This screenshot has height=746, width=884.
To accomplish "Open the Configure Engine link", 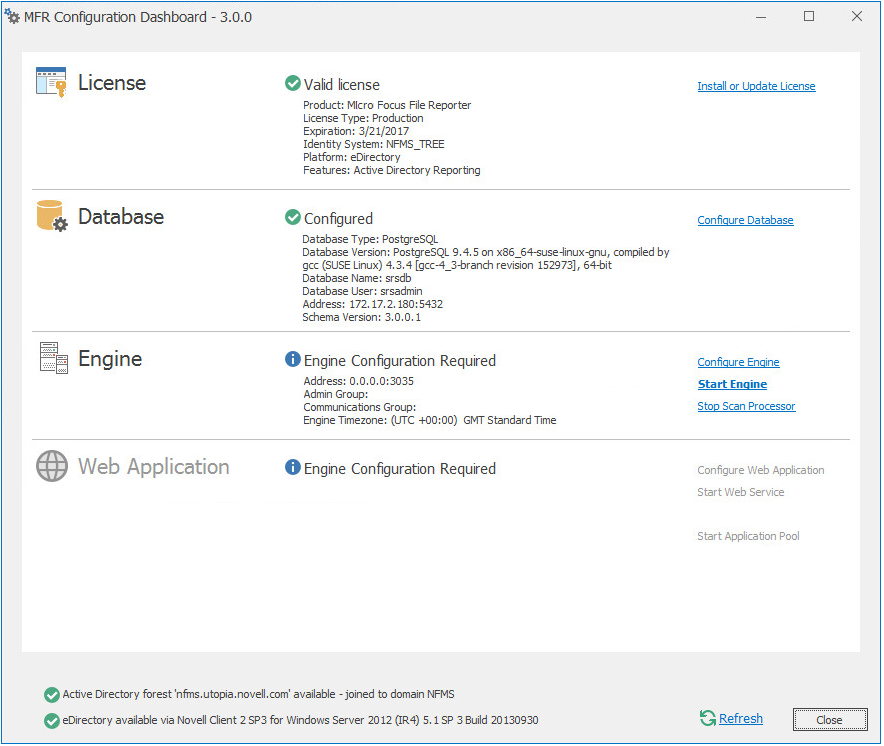I will point(738,363).
